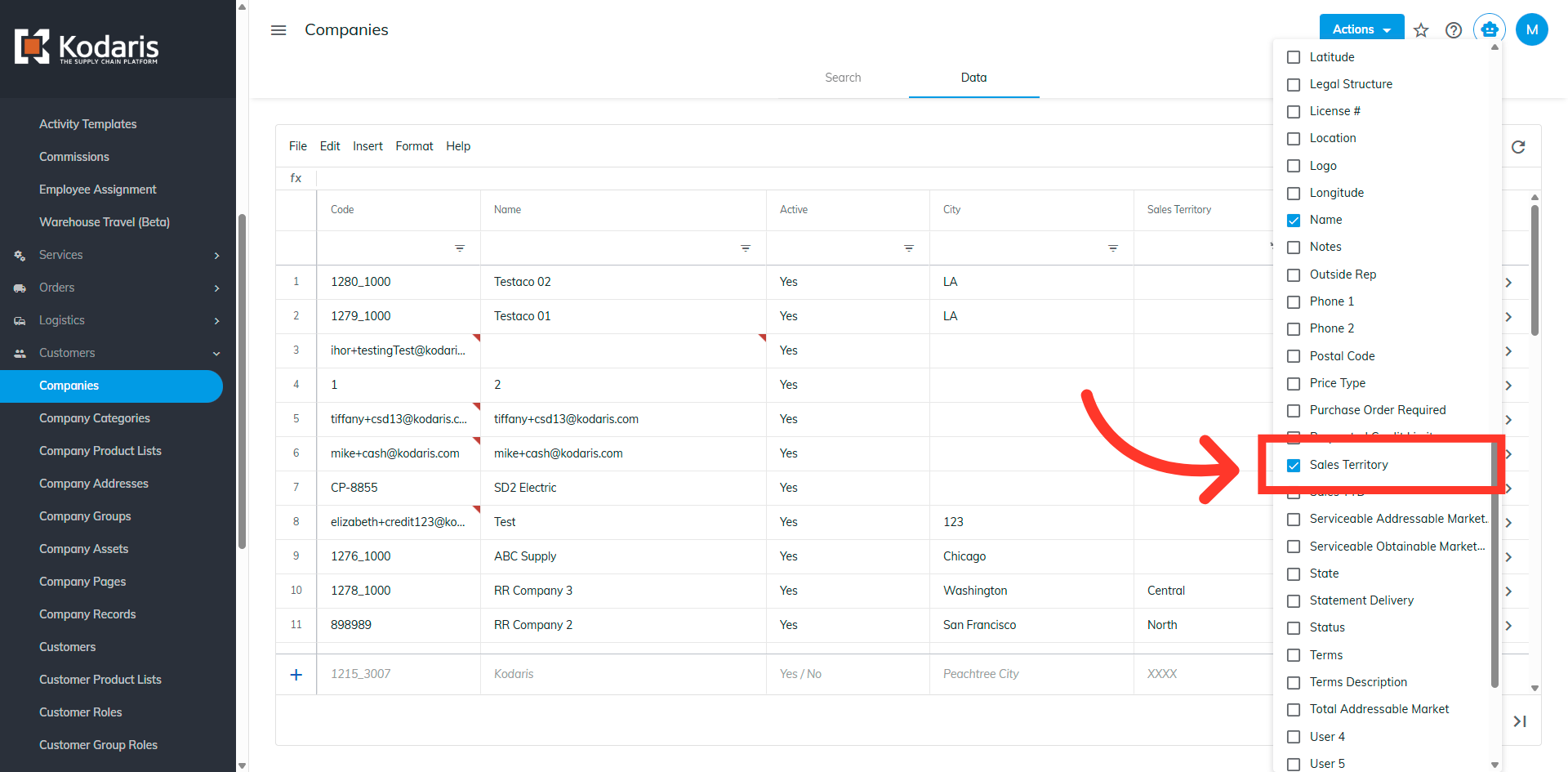Uncheck the Sales Territory column checkbox

[x=1294, y=466]
